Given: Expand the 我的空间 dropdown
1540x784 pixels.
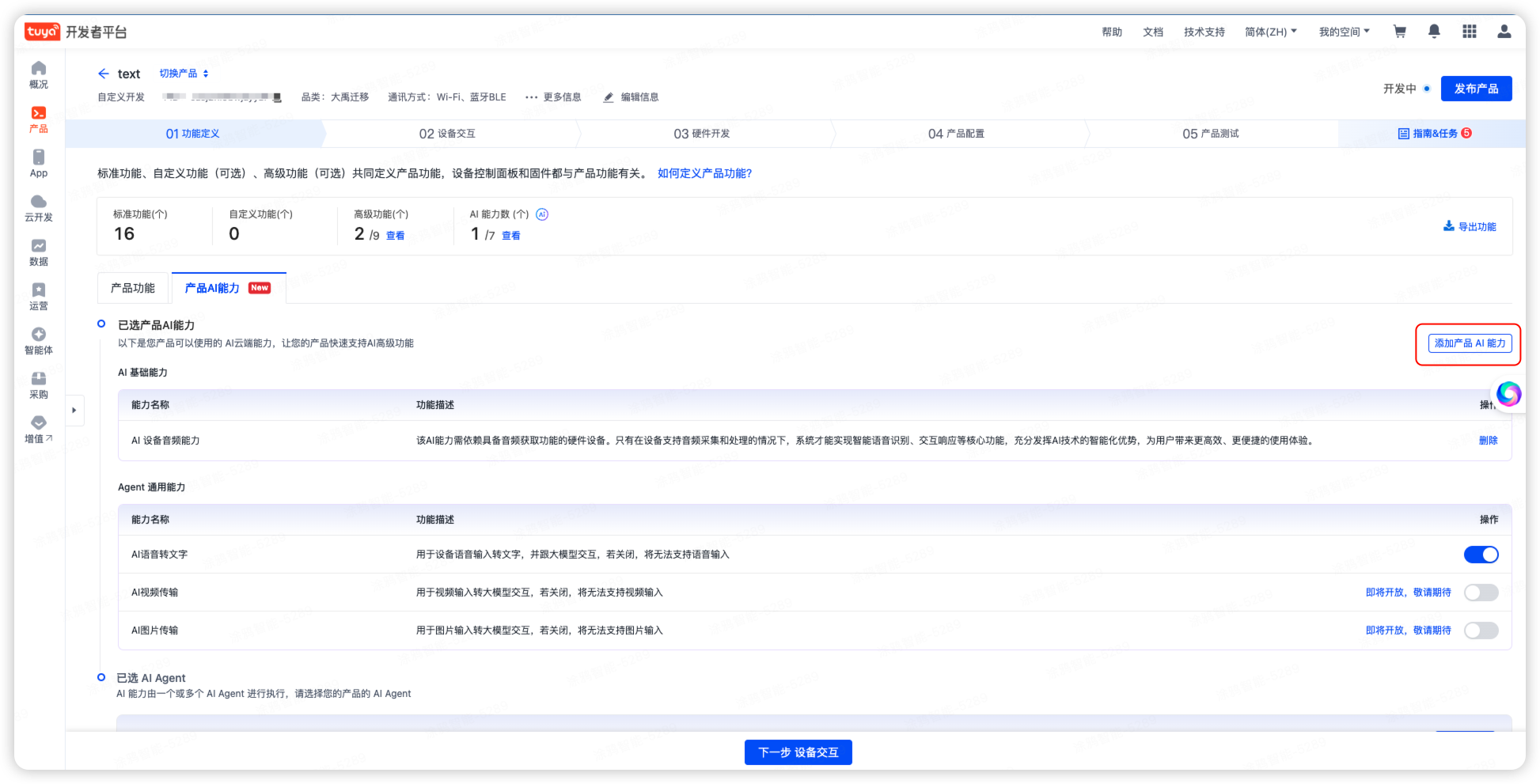Looking at the screenshot, I should 1344,32.
